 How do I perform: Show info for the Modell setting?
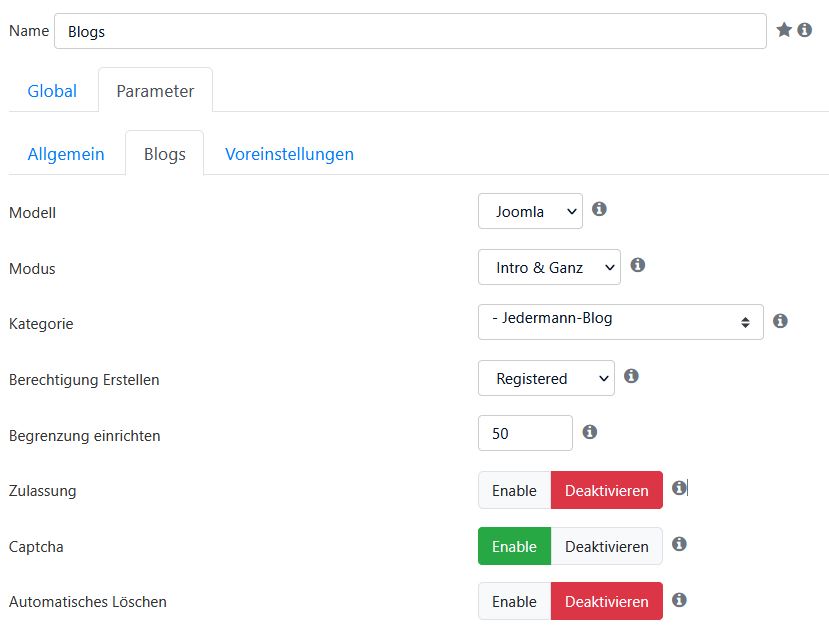click(599, 209)
